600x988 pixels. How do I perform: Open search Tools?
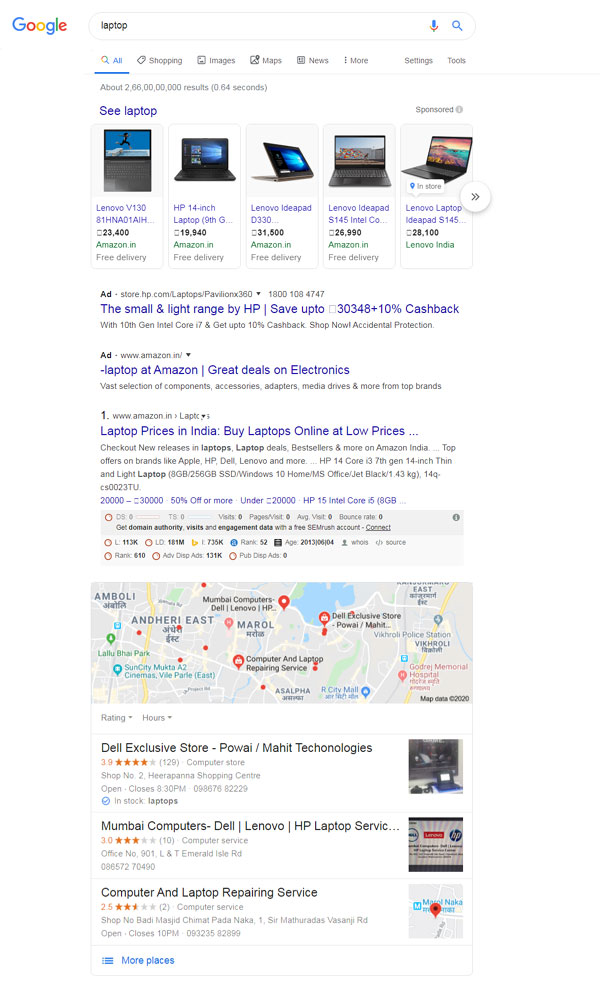point(456,60)
